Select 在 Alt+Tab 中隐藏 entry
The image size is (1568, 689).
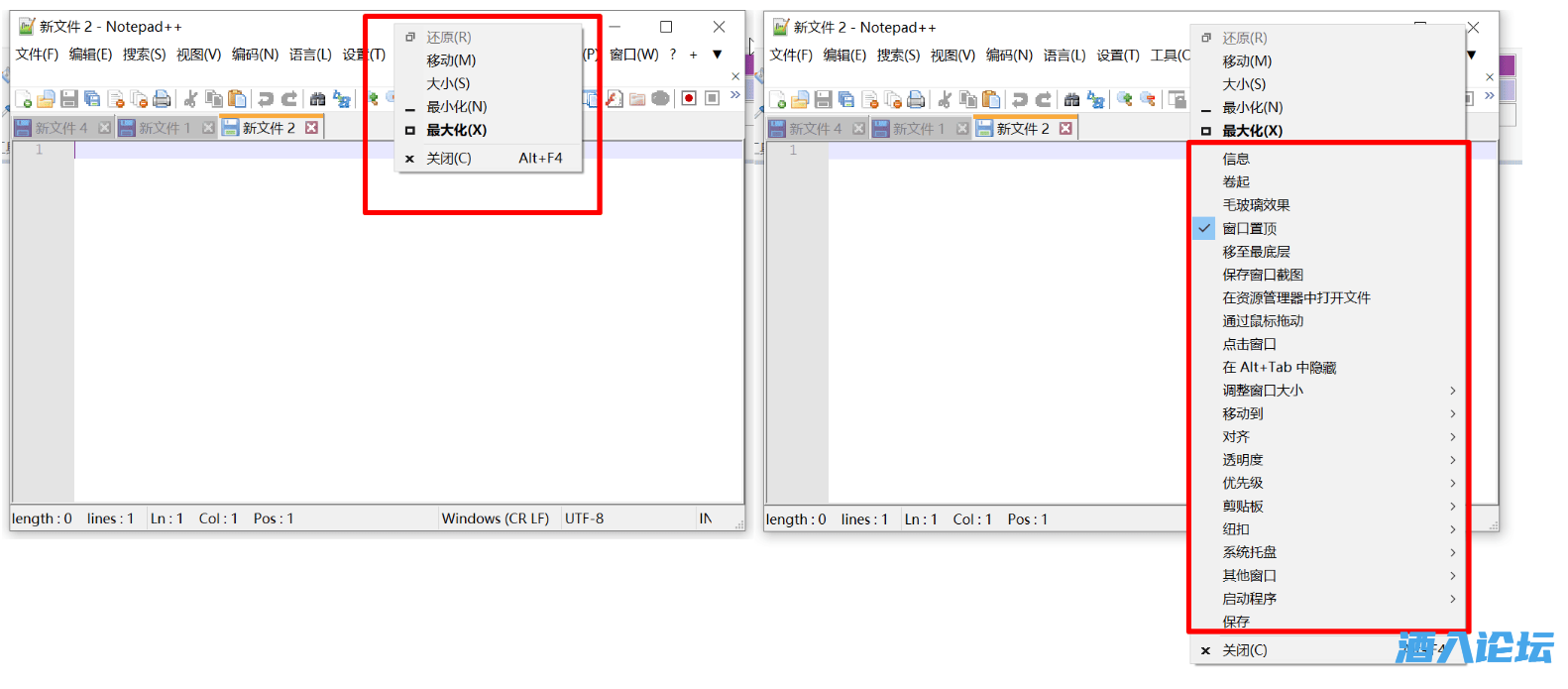pos(1328,368)
